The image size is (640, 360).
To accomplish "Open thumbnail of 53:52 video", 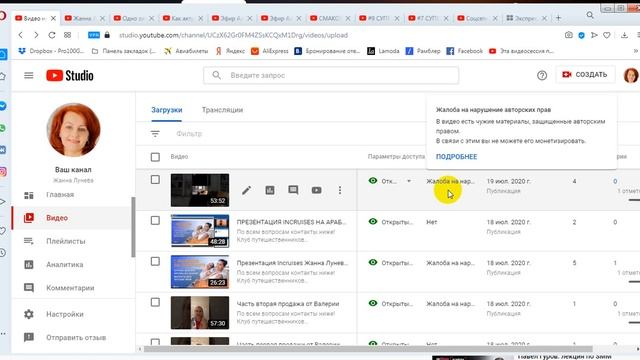I will (200, 190).
